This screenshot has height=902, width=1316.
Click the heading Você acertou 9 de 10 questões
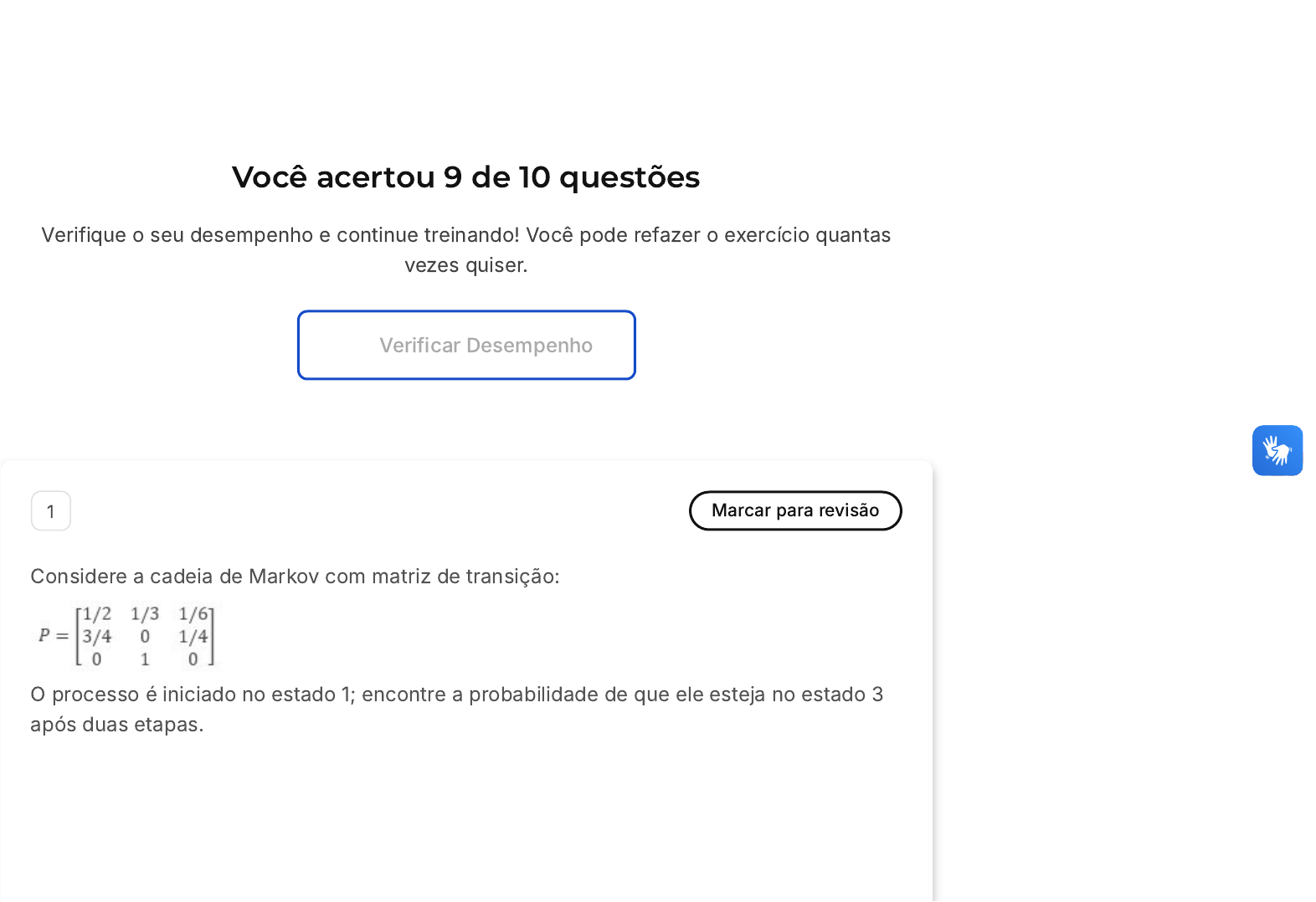tap(465, 177)
